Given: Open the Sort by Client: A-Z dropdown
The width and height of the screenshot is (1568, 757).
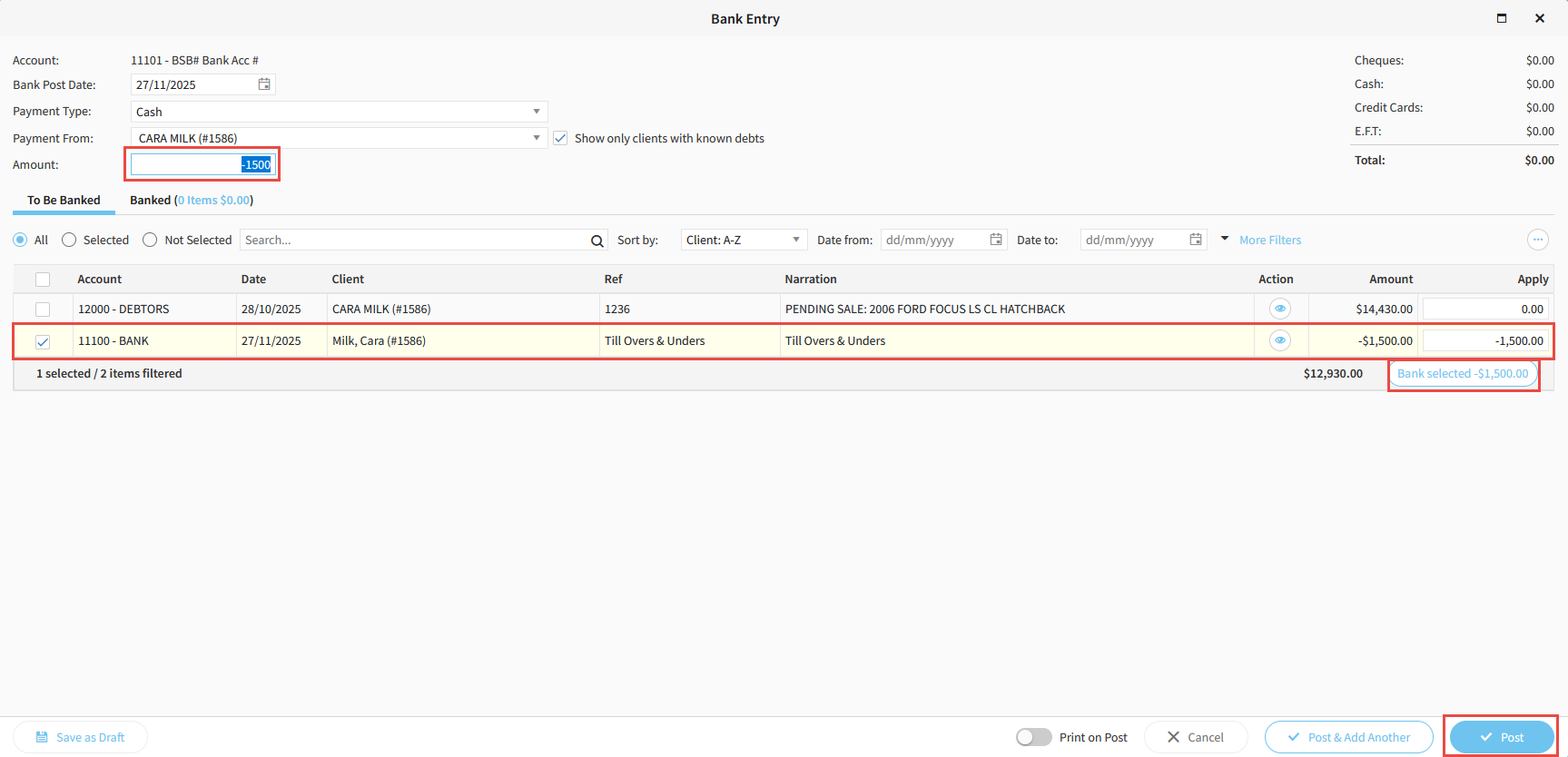Looking at the screenshot, I should 743,240.
